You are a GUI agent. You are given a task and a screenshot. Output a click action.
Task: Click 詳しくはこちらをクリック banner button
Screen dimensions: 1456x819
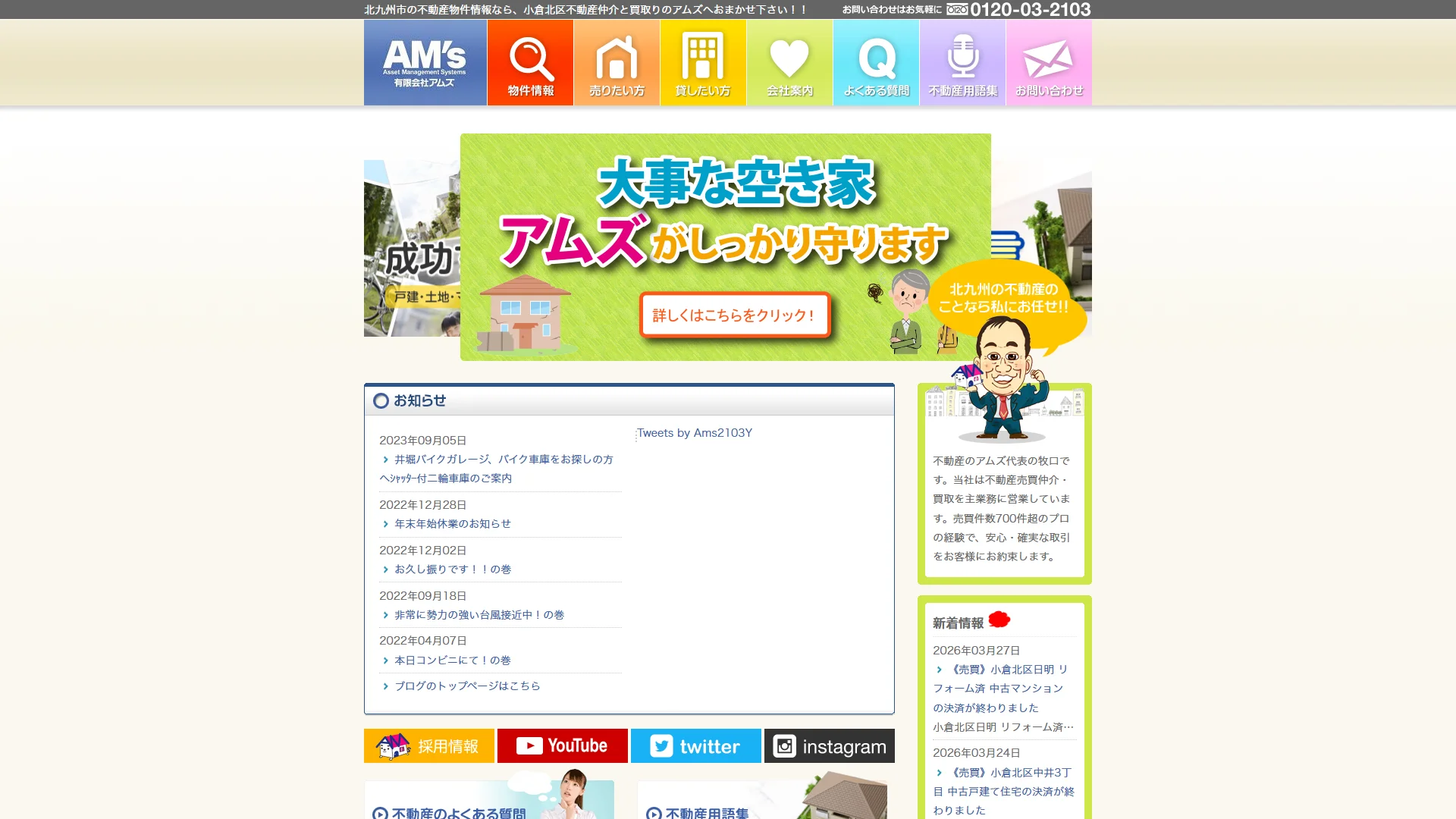pos(734,315)
